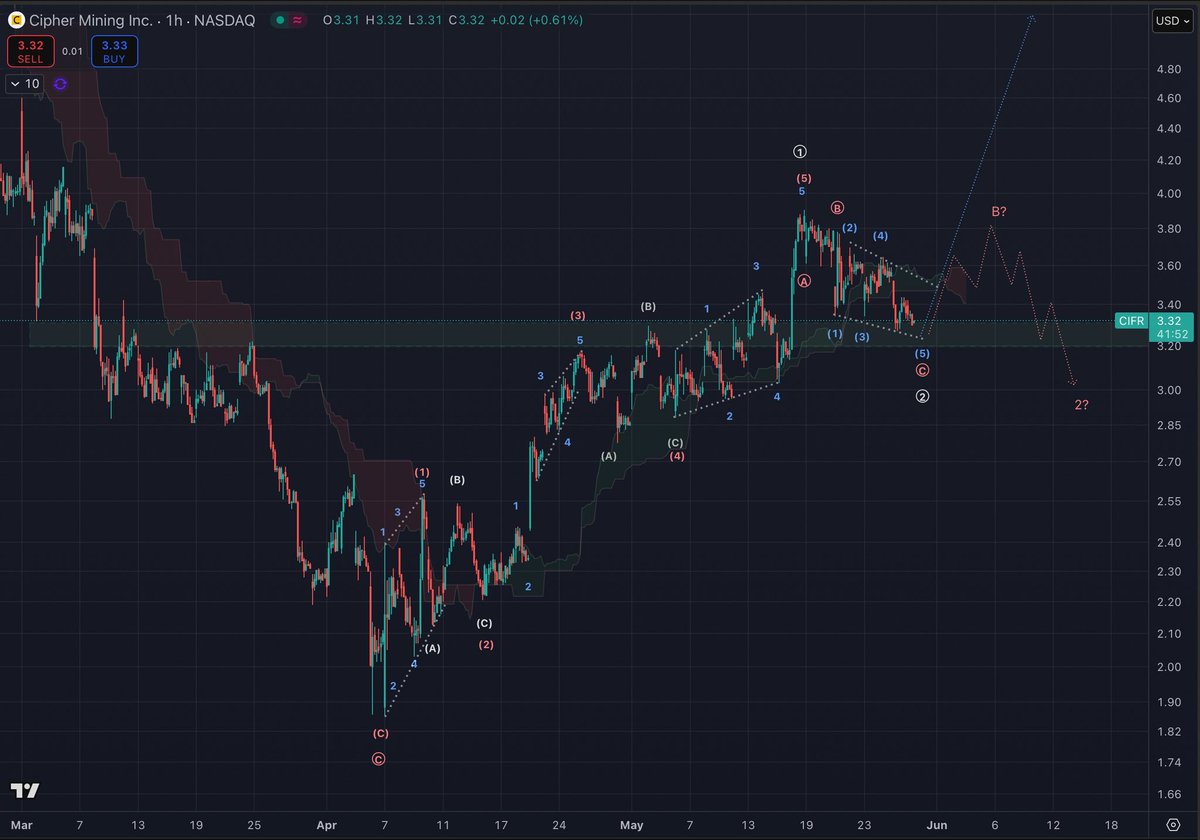
Task: Click the 2.55 price axis label
Action: point(1170,501)
